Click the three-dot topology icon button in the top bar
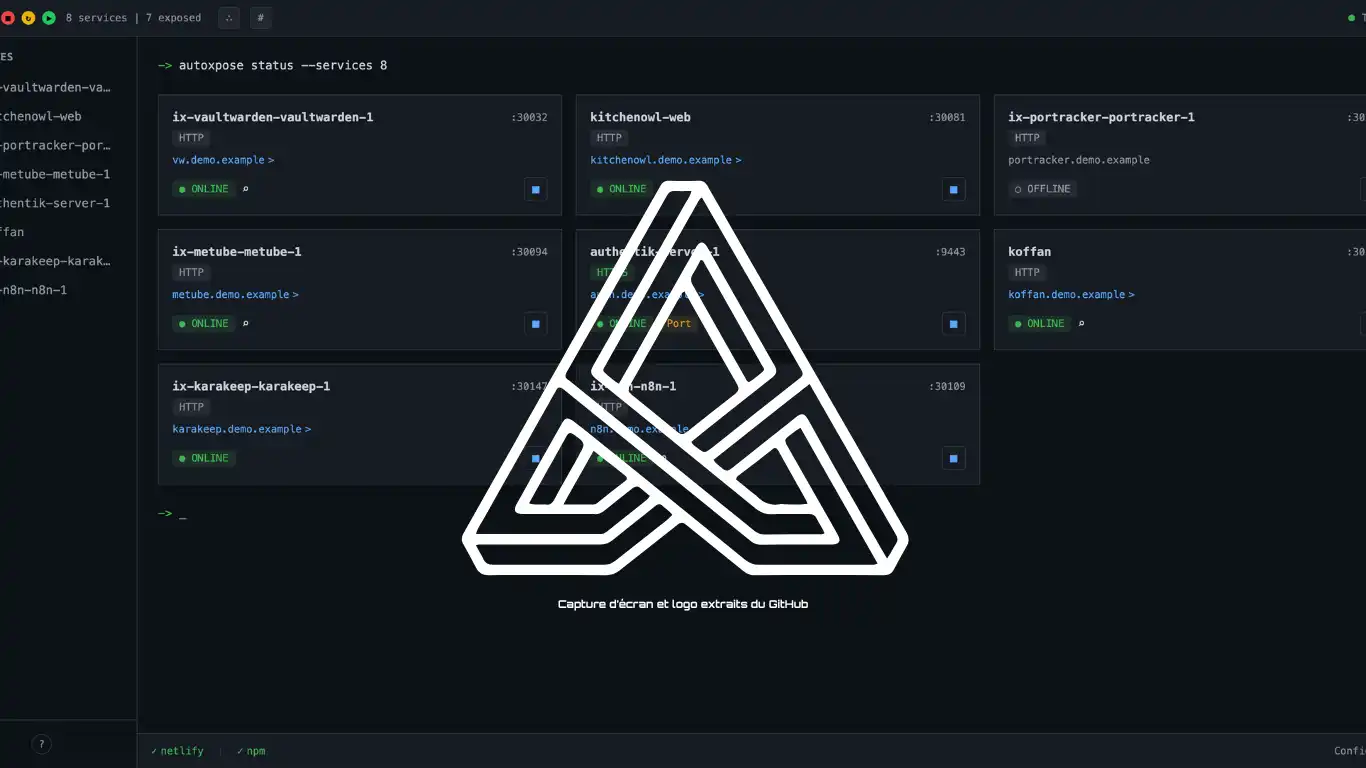 pyautogui.click(x=229, y=18)
